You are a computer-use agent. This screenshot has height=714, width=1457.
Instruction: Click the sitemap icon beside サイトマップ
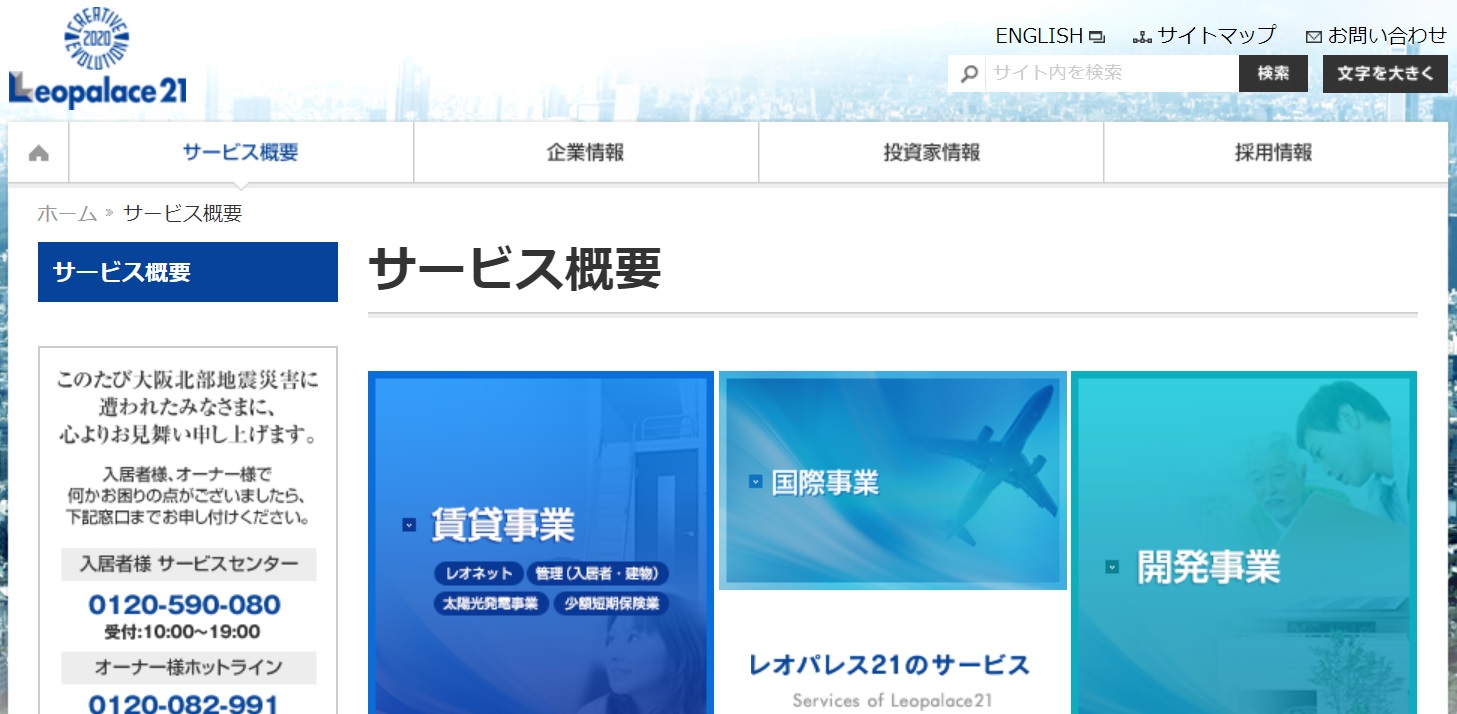(1143, 37)
